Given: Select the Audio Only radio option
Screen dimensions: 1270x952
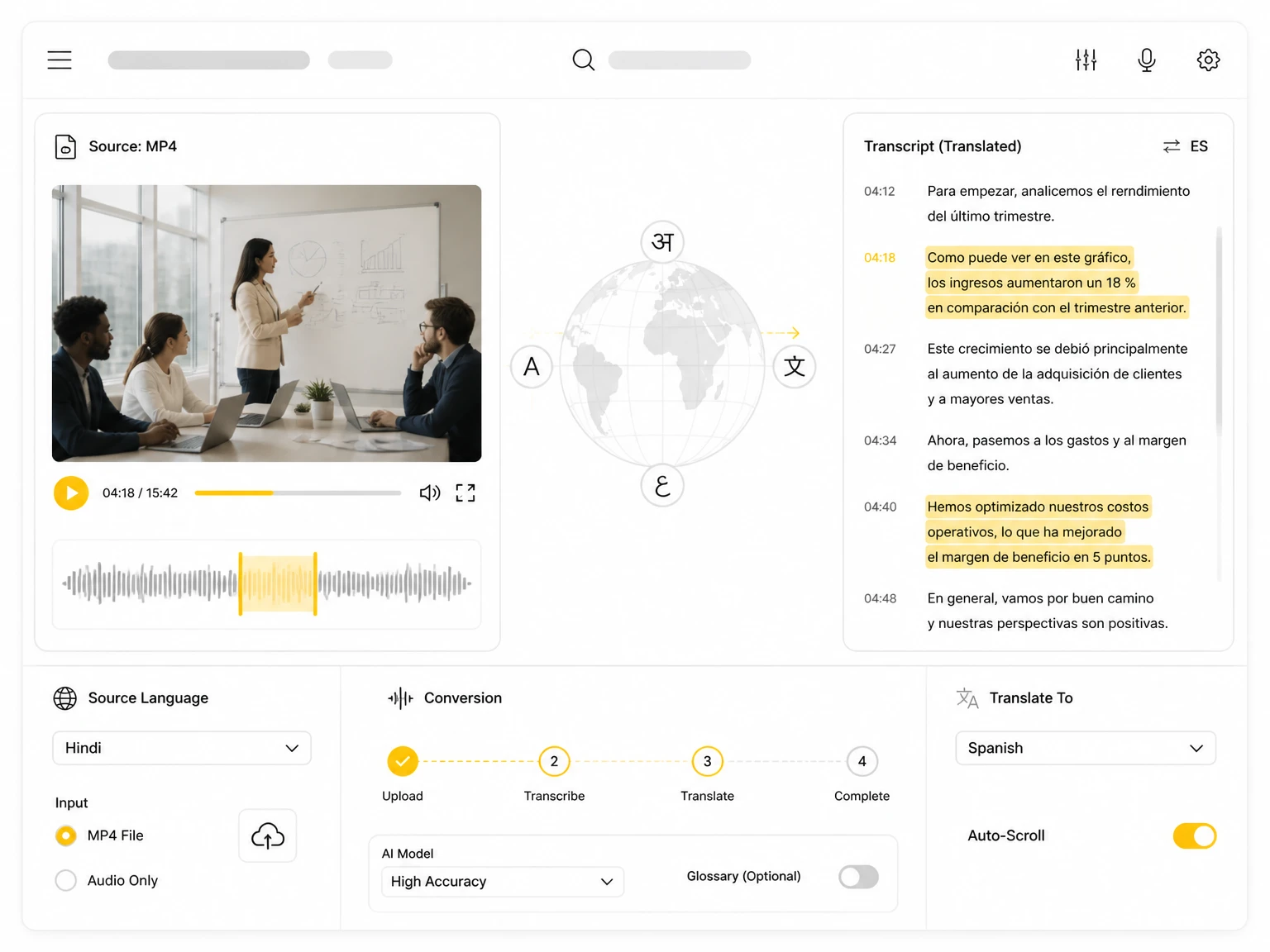Looking at the screenshot, I should (x=65, y=880).
